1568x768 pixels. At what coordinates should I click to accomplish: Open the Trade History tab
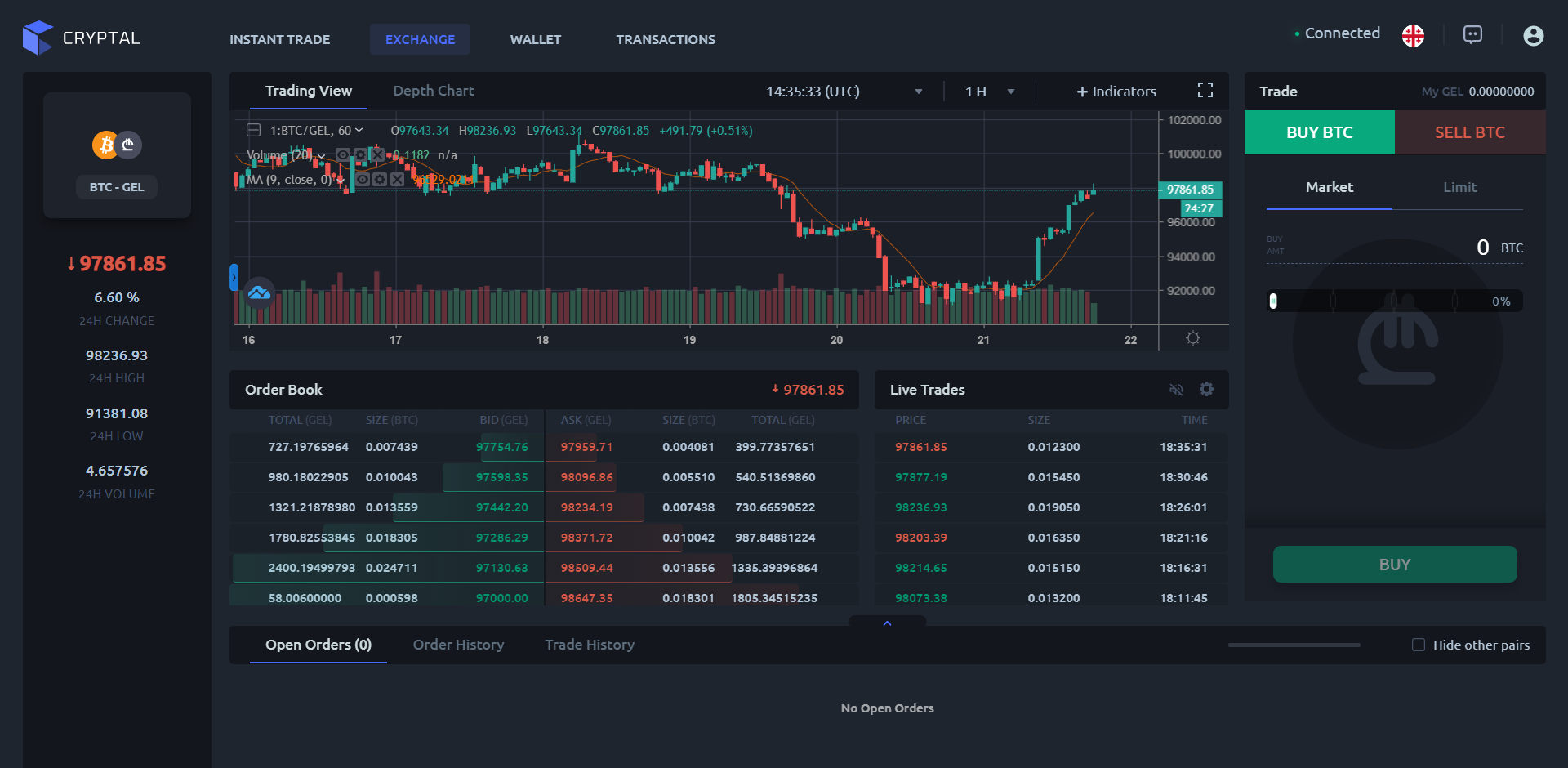(x=590, y=645)
